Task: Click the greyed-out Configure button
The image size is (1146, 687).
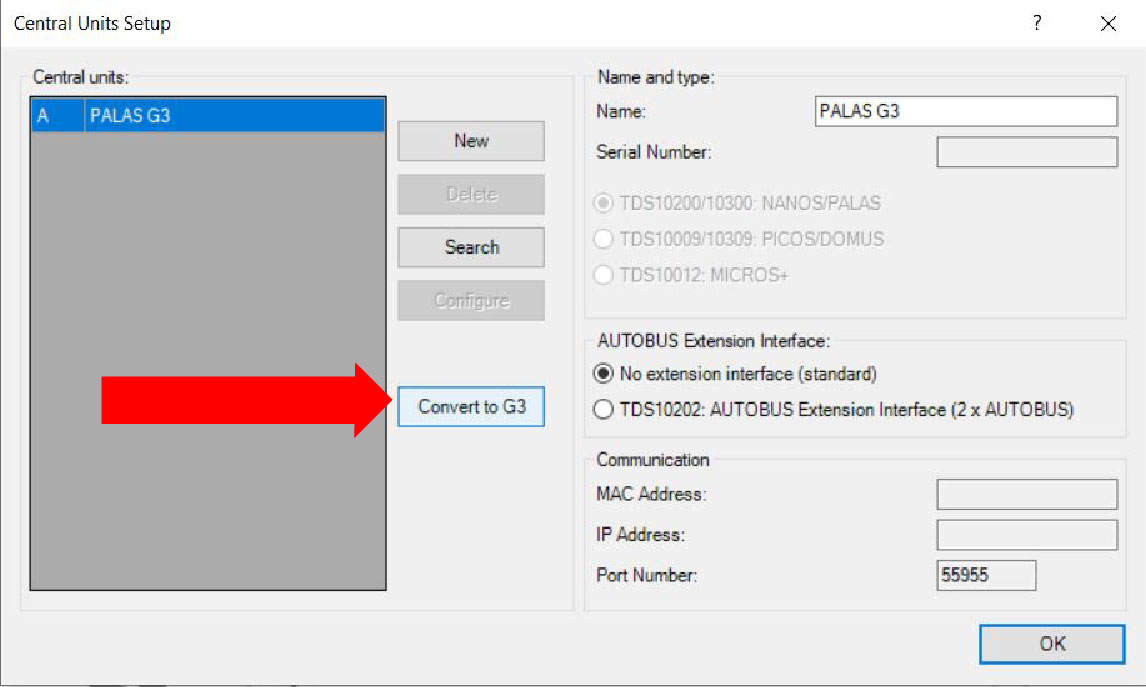Action: (x=471, y=301)
